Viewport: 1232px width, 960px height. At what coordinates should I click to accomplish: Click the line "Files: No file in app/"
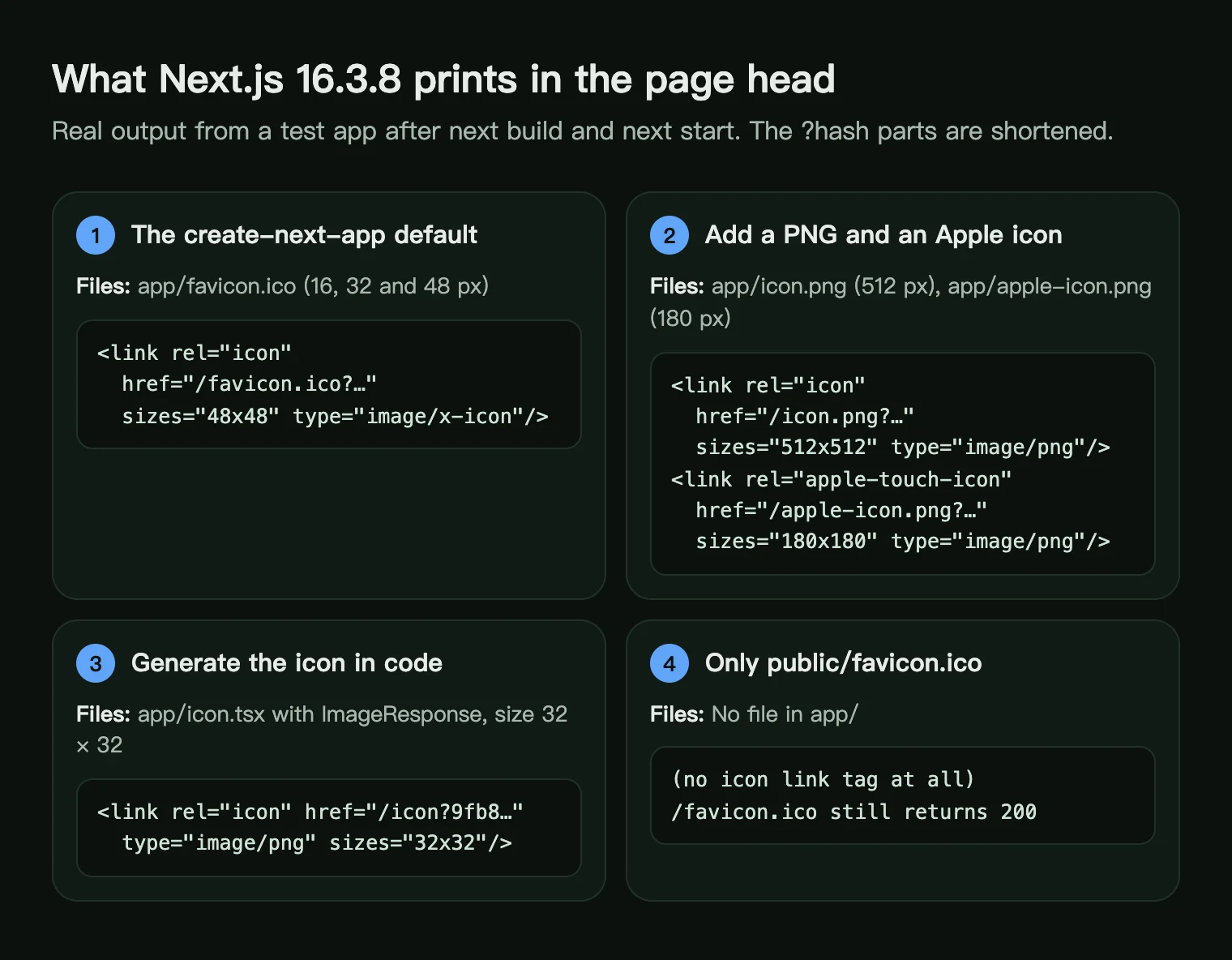754,714
